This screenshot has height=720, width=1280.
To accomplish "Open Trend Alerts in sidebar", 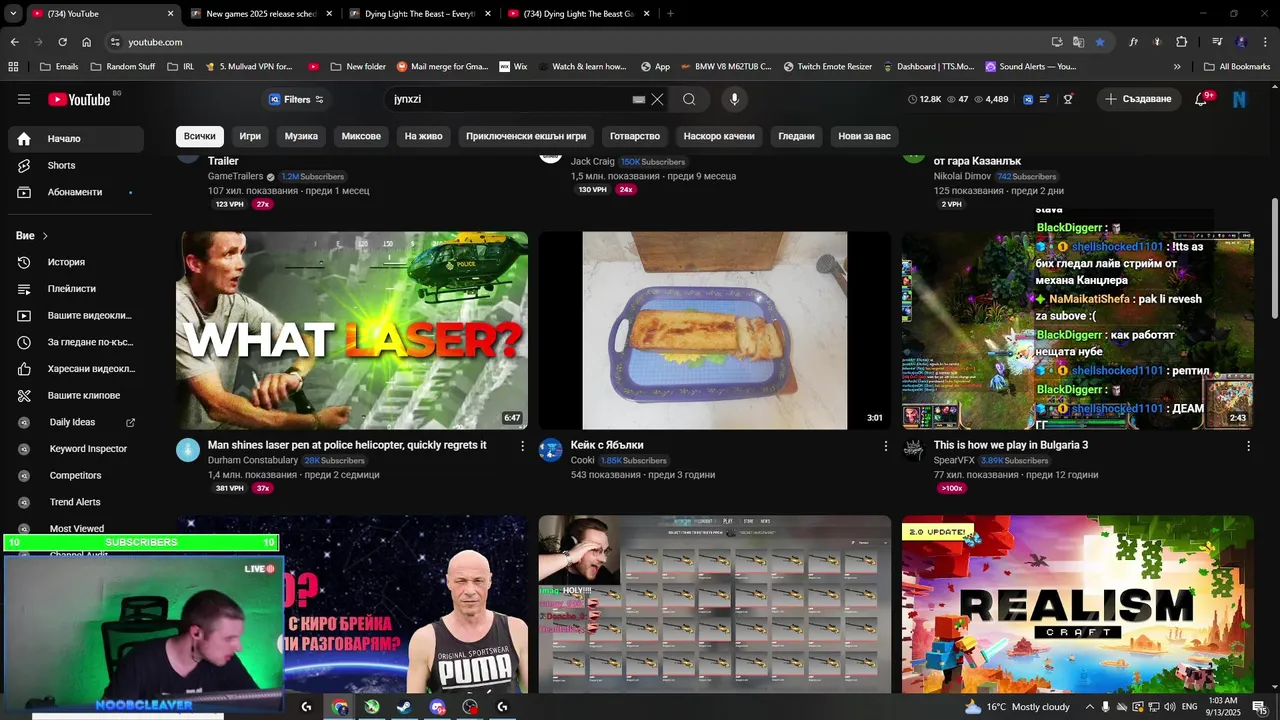I will [x=76, y=502].
